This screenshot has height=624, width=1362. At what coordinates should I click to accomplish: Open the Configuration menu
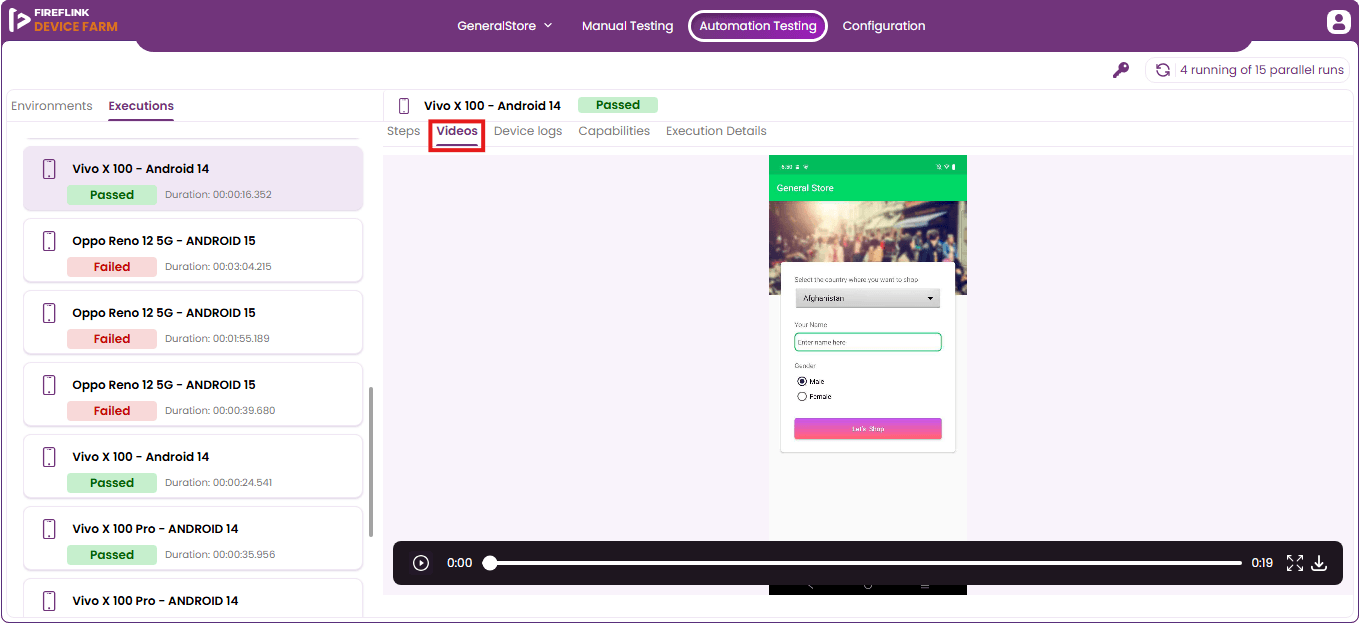point(884,26)
